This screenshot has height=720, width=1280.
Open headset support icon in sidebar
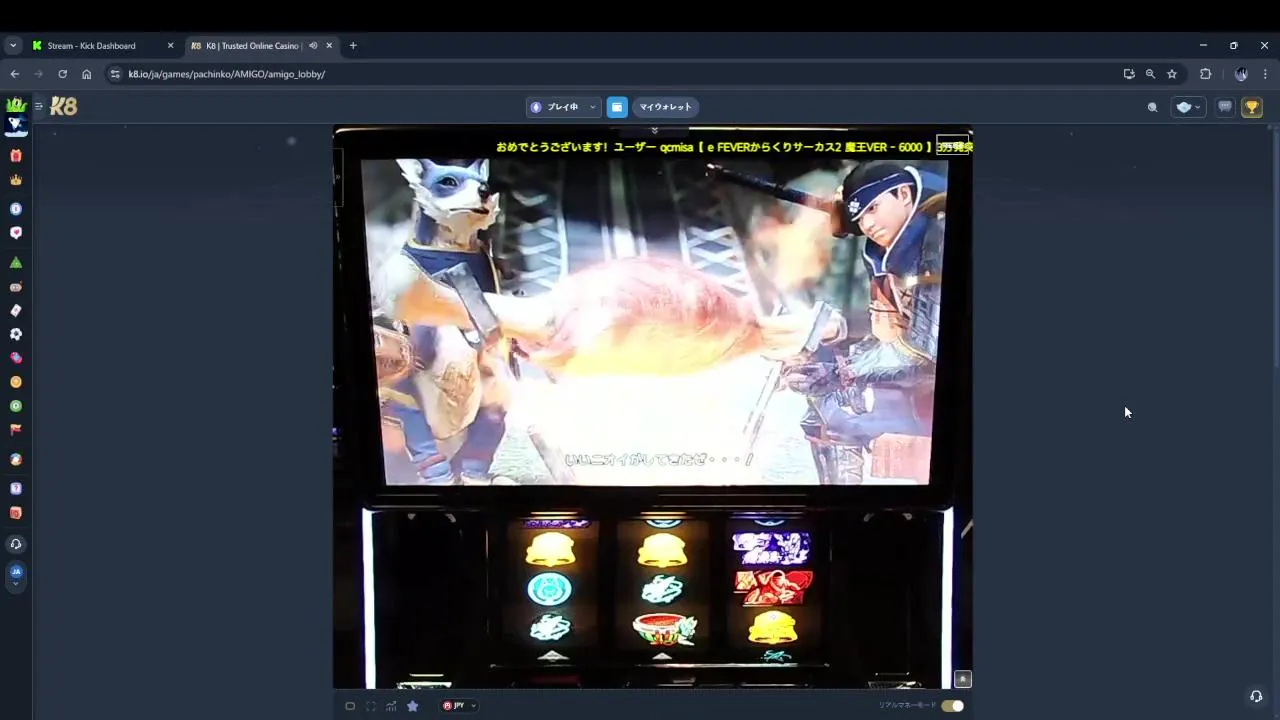16,544
